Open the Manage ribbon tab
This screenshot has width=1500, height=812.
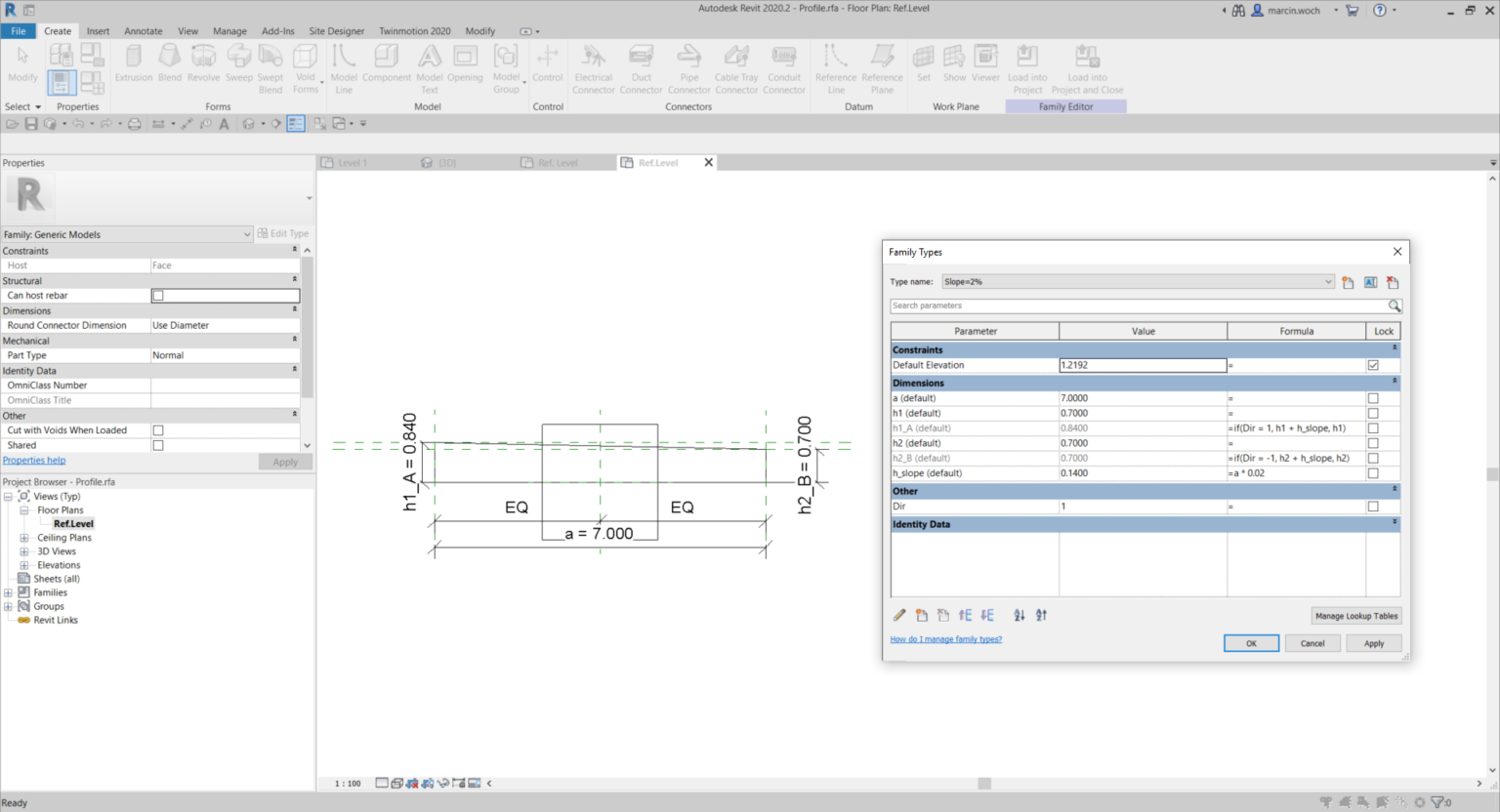229,31
